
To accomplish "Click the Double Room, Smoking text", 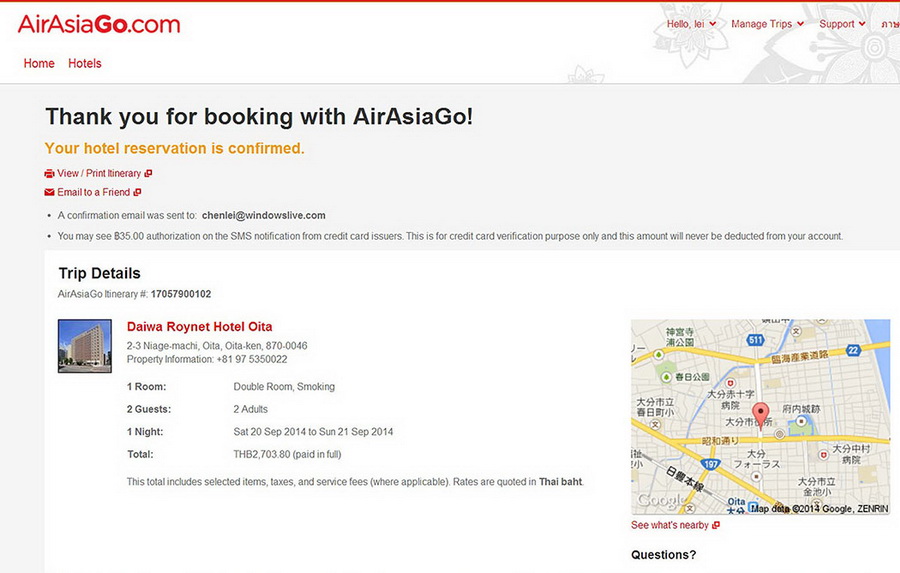I will (284, 386).
